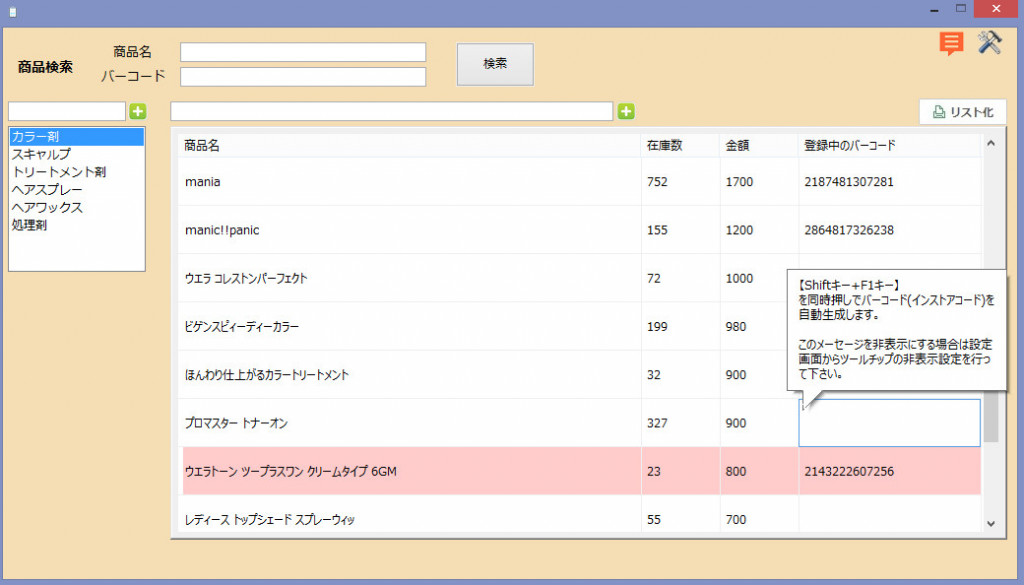The image size is (1024, 585).
Task: Focus the バーコード search field
Action: point(303,76)
